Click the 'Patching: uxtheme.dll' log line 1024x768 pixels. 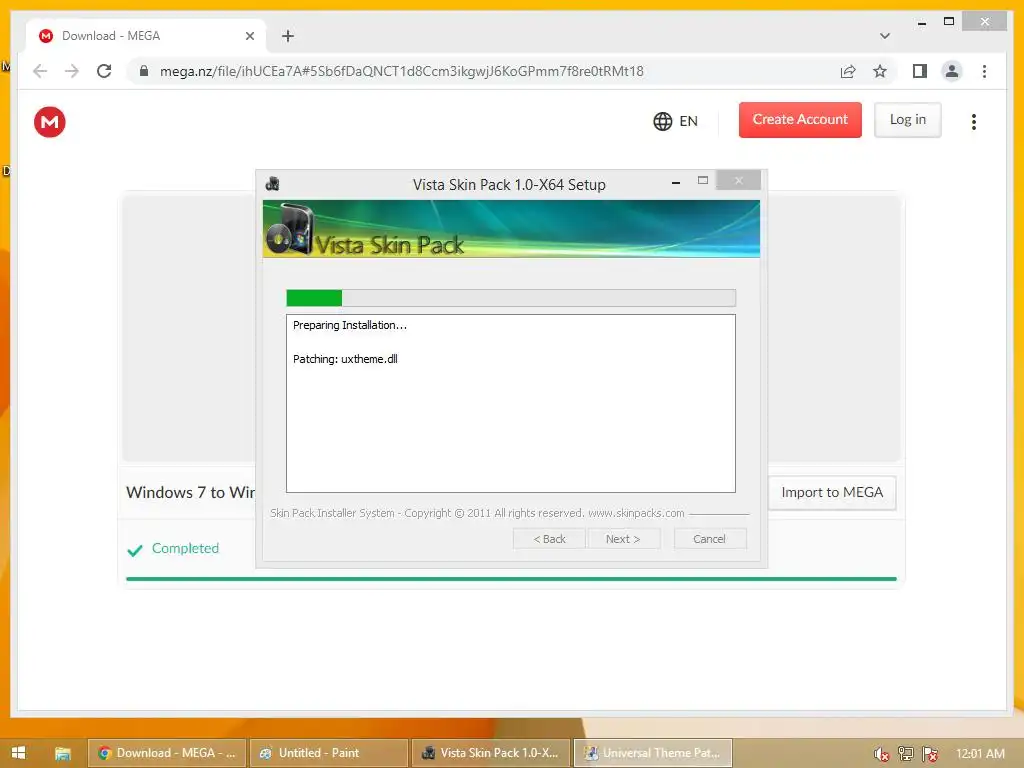pyautogui.click(x=345, y=359)
